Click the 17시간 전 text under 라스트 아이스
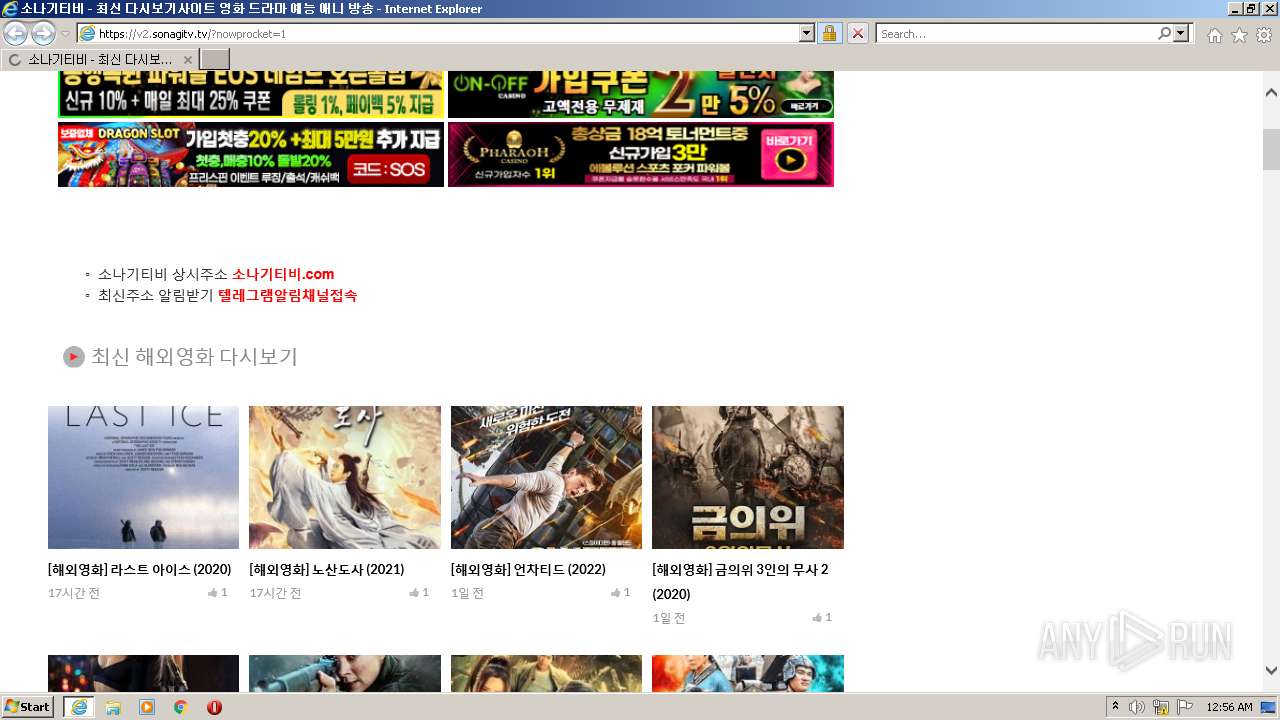The height and width of the screenshot is (720, 1280). [x=74, y=593]
